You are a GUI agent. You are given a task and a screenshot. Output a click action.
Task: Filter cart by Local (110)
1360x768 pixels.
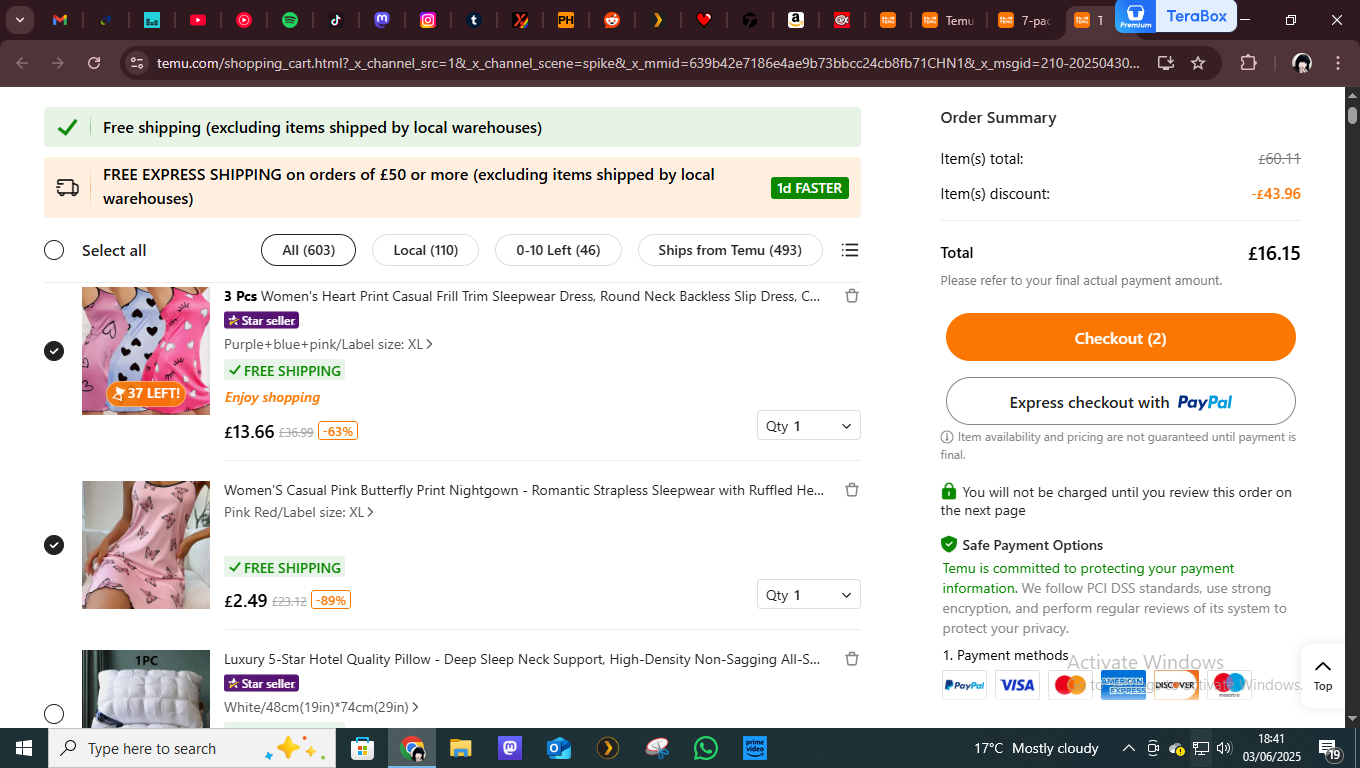tap(425, 250)
